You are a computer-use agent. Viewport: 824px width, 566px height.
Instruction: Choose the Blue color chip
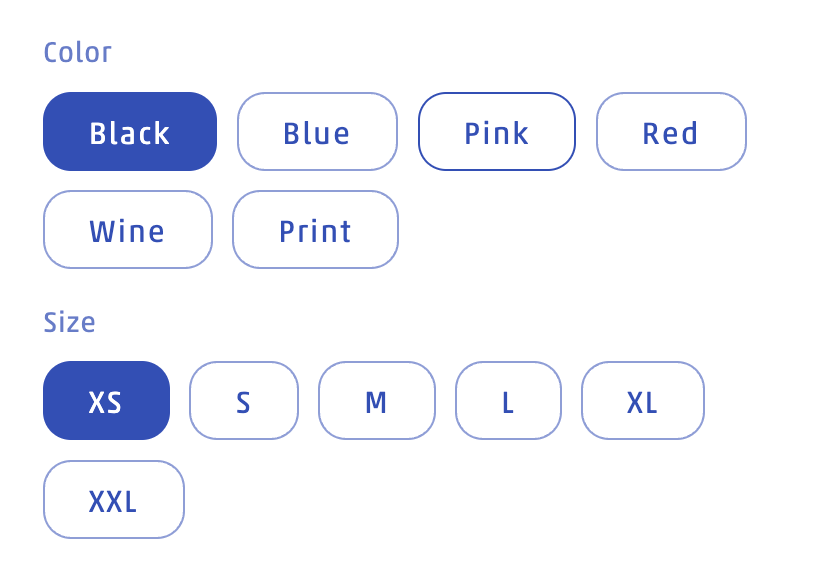click(317, 132)
